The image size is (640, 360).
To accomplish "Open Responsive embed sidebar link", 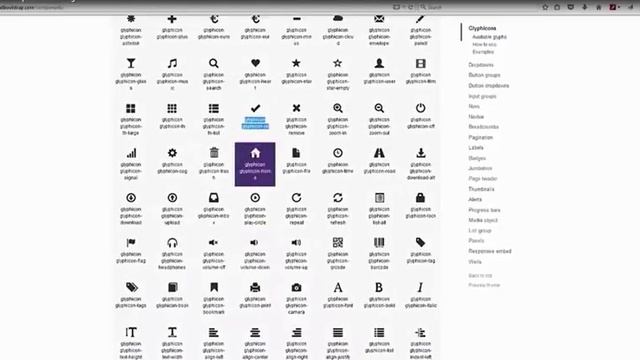I will tap(490, 251).
